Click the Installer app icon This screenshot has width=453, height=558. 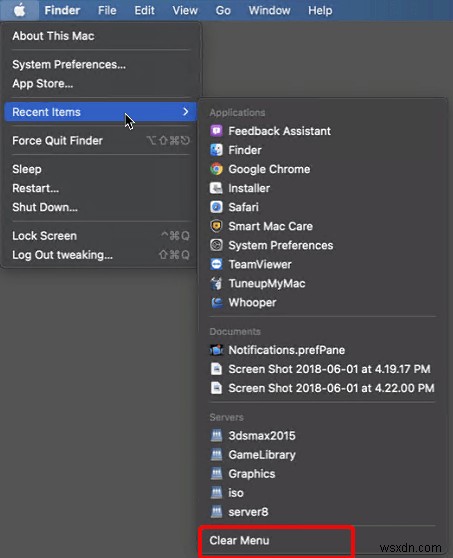(x=216, y=188)
